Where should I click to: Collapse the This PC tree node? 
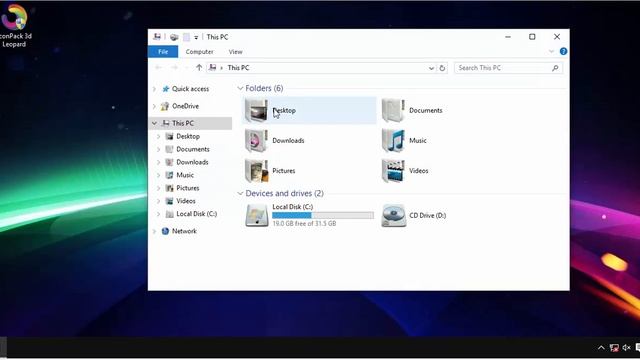point(154,123)
